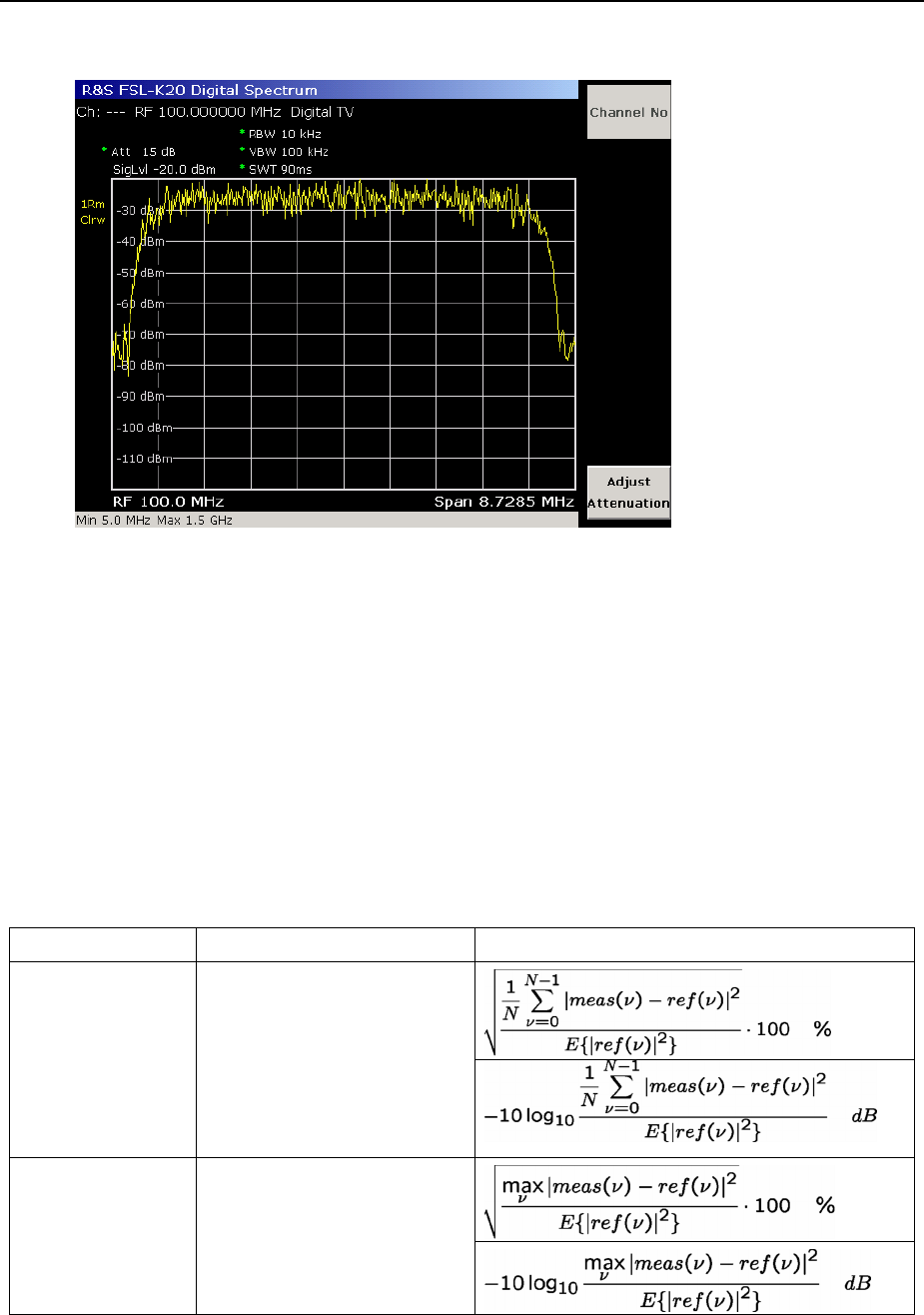
Task: Click the Ch: --- channel indicator
Action: pos(102,112)
